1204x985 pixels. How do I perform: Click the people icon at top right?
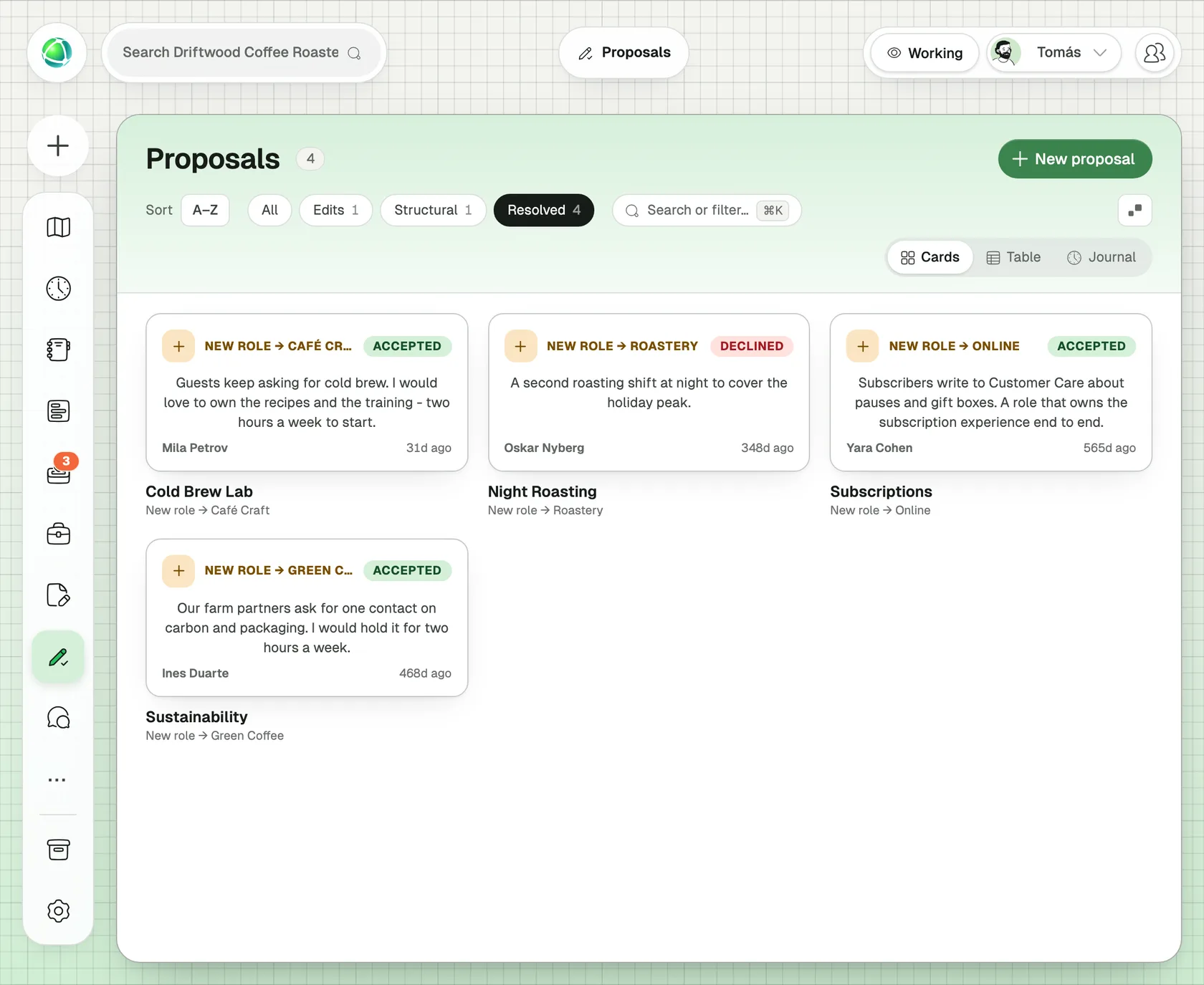click(x=1155, y=52)
